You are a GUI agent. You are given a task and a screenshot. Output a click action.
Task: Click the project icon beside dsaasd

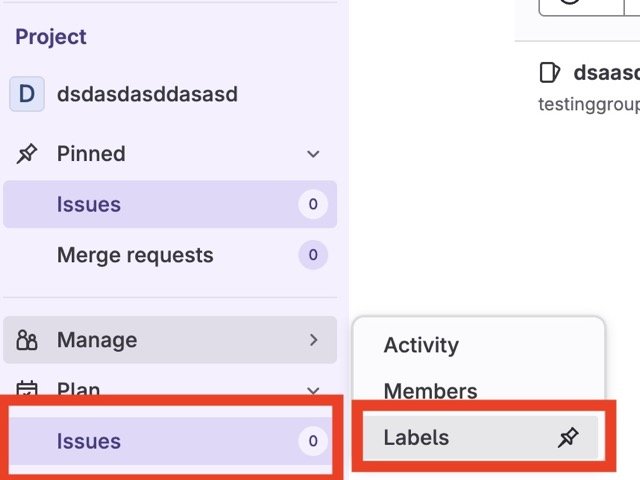(x=549, y=73)
